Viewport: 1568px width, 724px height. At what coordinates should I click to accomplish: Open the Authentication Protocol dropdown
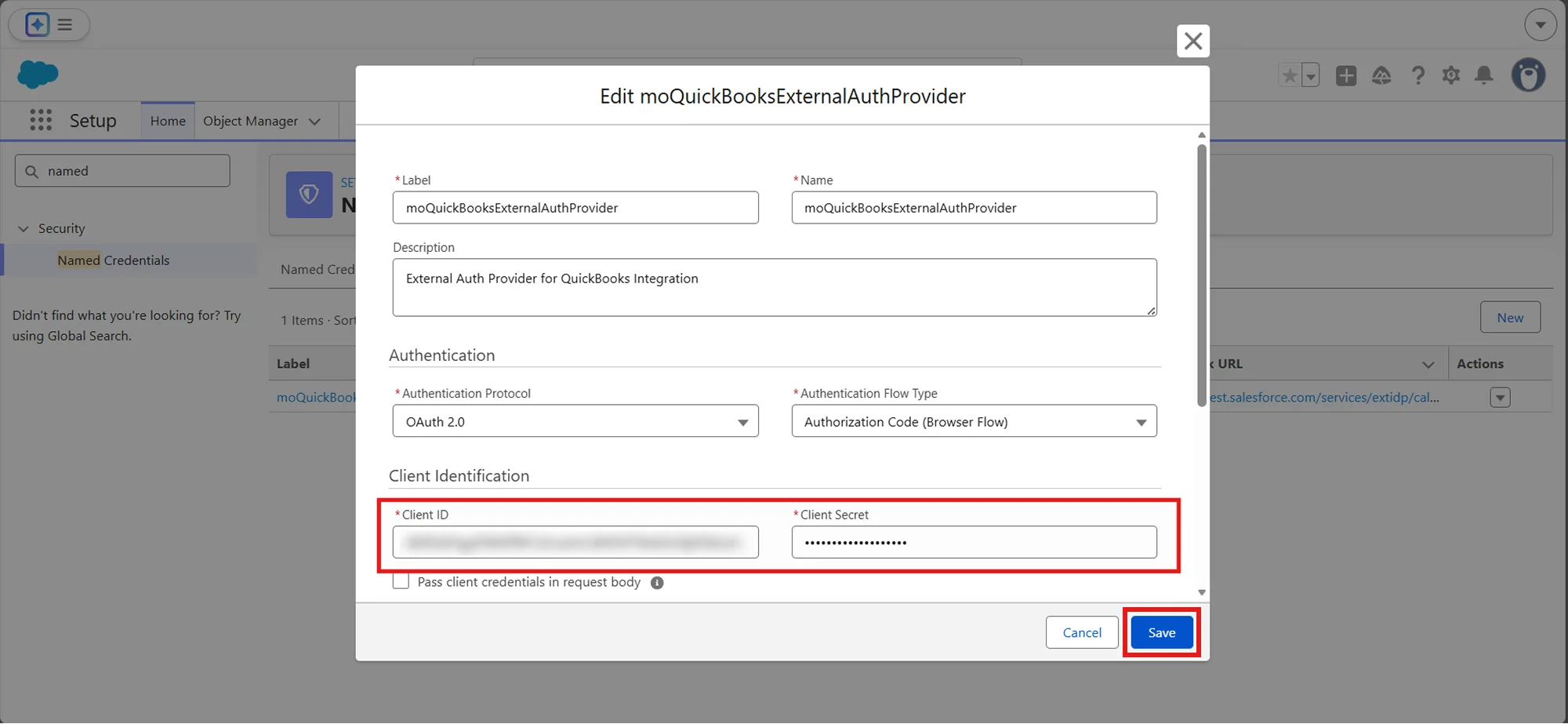(x=742, y=421)
